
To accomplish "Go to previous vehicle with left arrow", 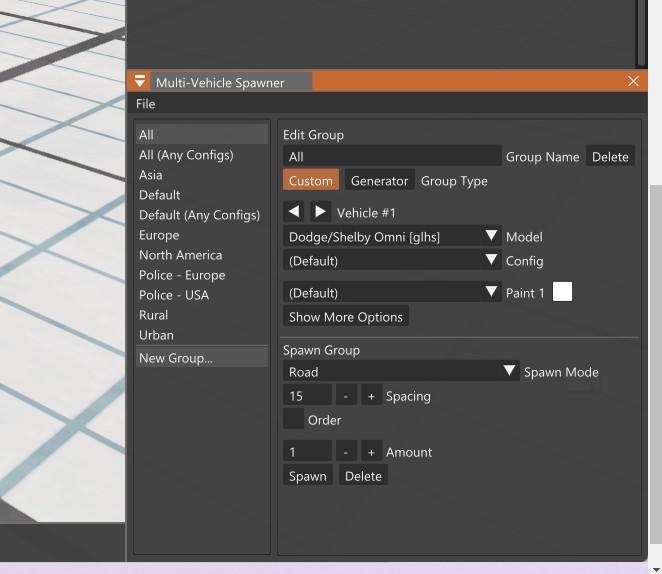I will click(293, 212).
